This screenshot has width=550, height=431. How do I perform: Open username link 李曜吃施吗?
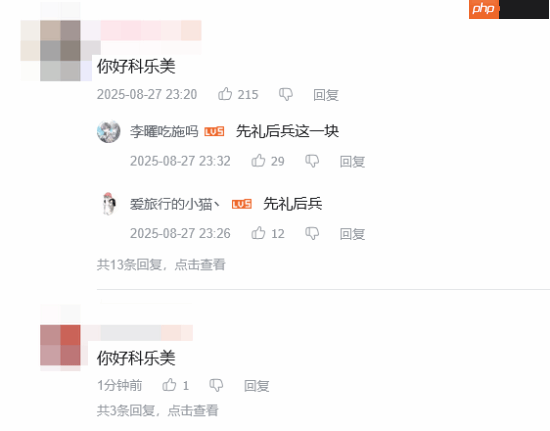(164, 132)
